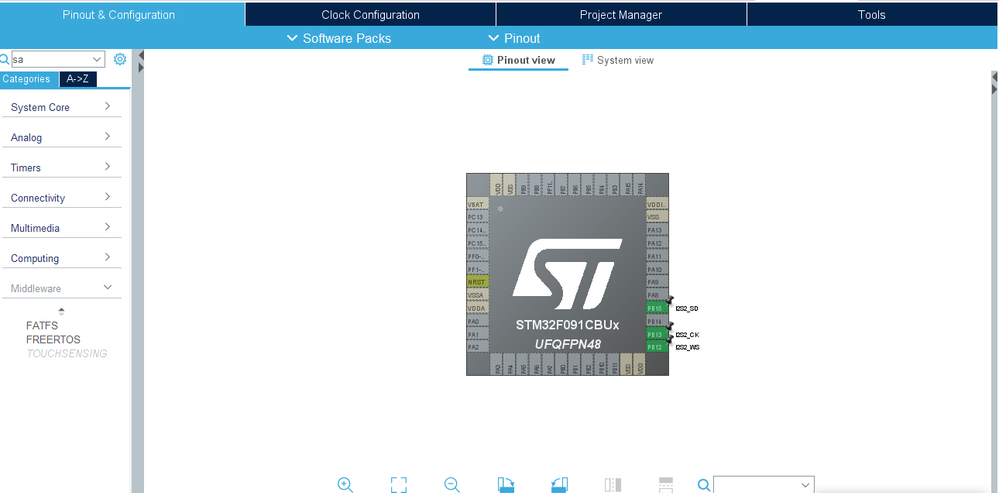Screen dimensions: 999x493
Task: Click the PA0 pin
Action: click(478, 321)
